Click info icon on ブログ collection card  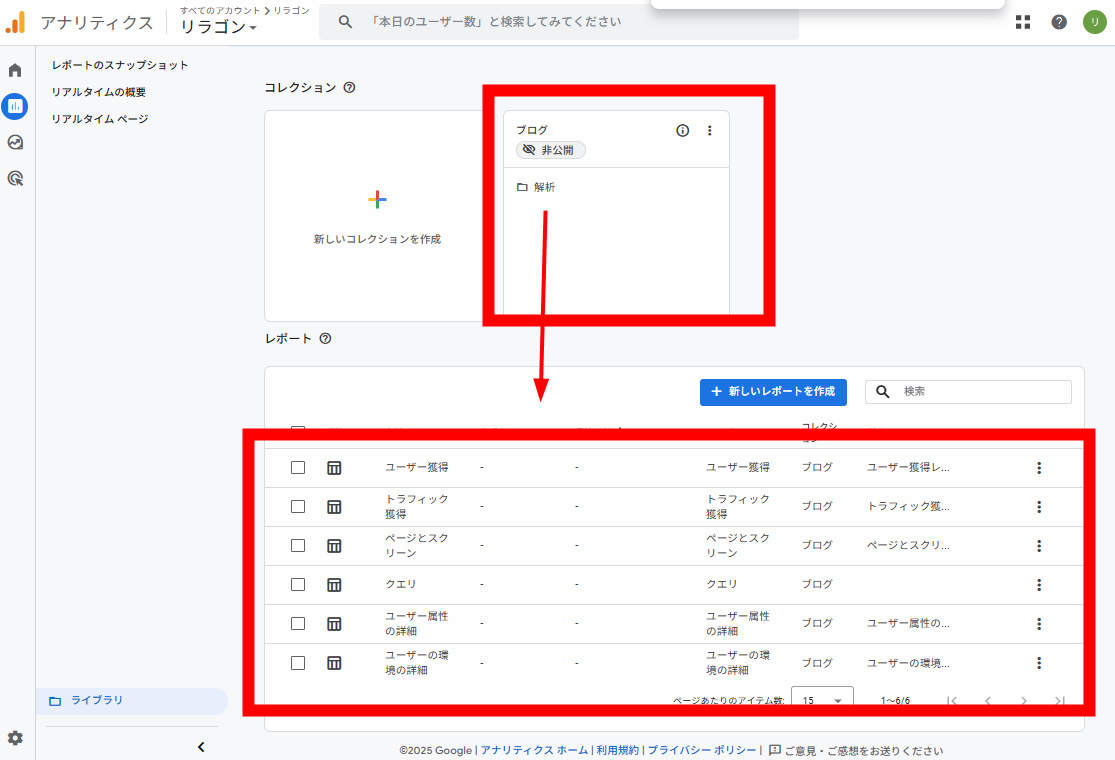683,130
